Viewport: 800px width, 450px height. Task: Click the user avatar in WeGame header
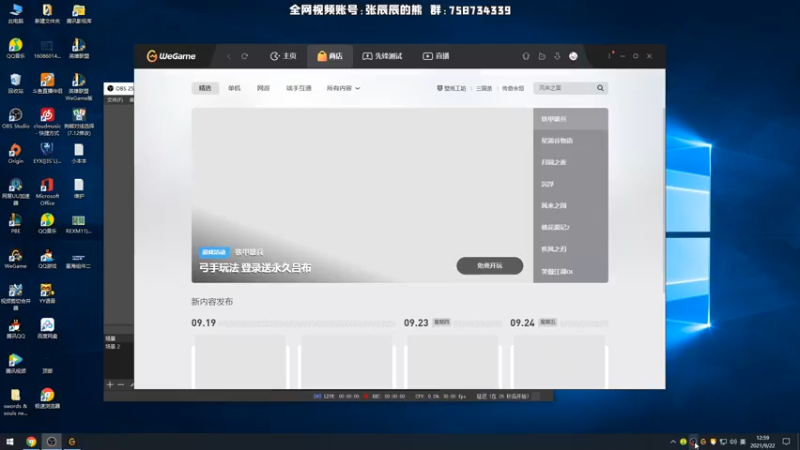click(x=573, y=56)
